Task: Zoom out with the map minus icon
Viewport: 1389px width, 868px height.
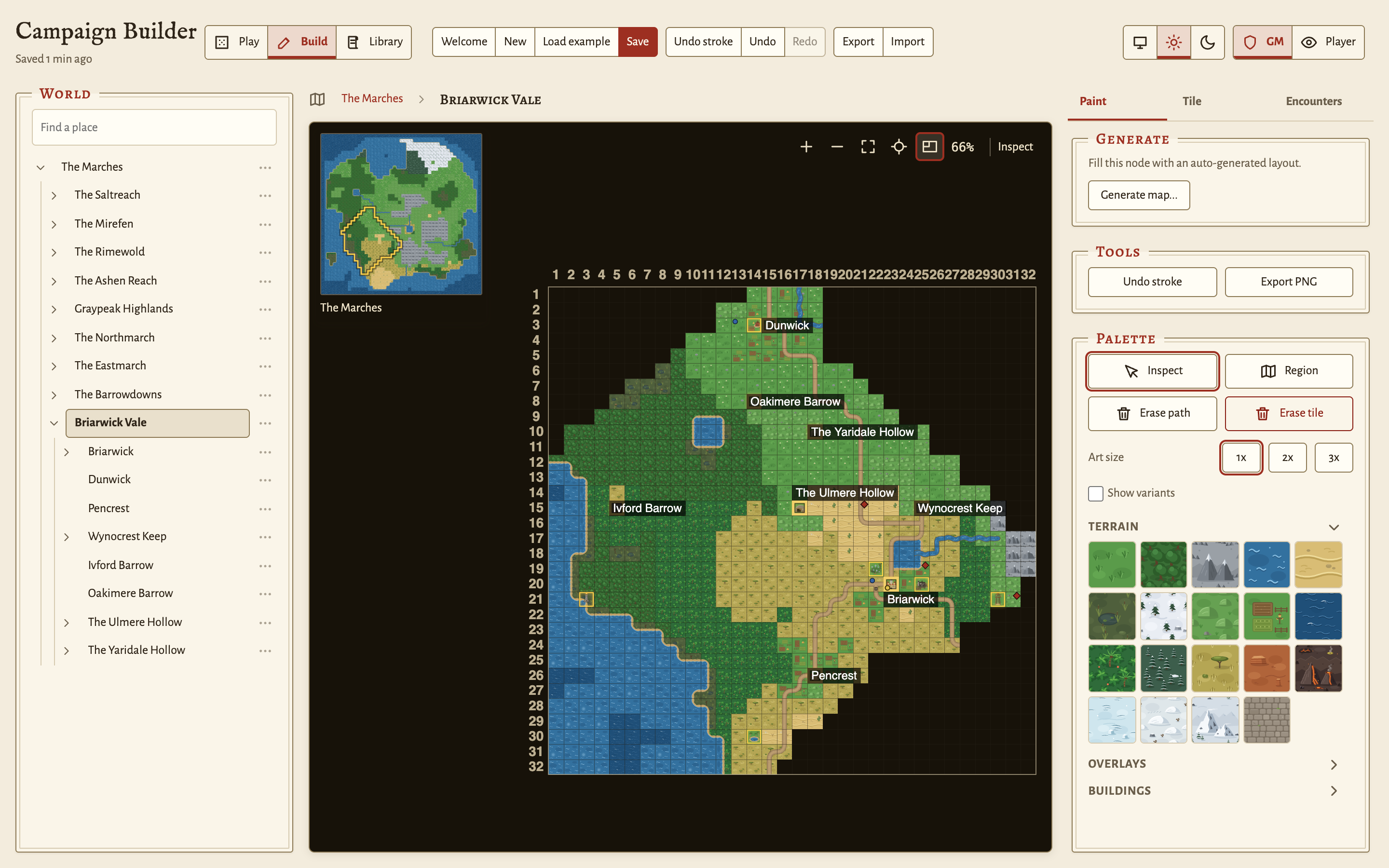Action: point(837,147)
